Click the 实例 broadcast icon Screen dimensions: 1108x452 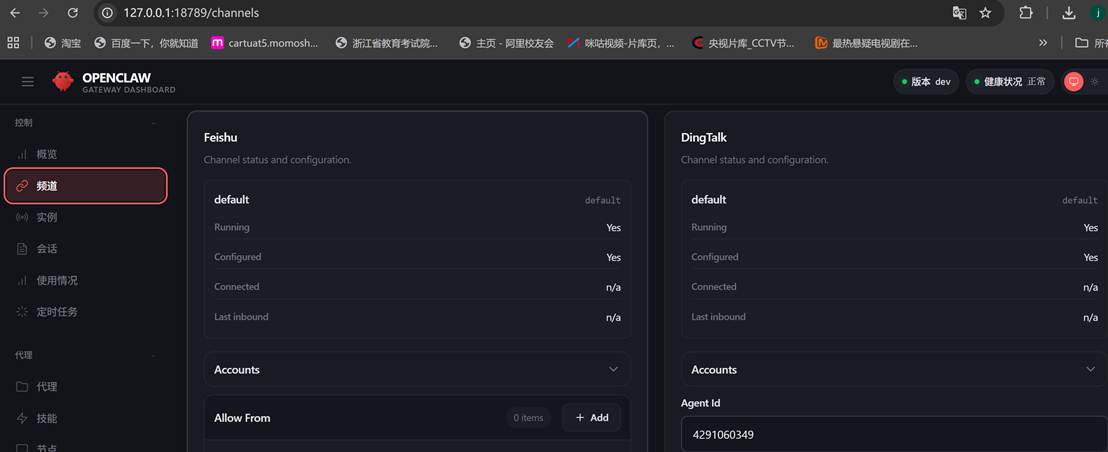[22, 218]
